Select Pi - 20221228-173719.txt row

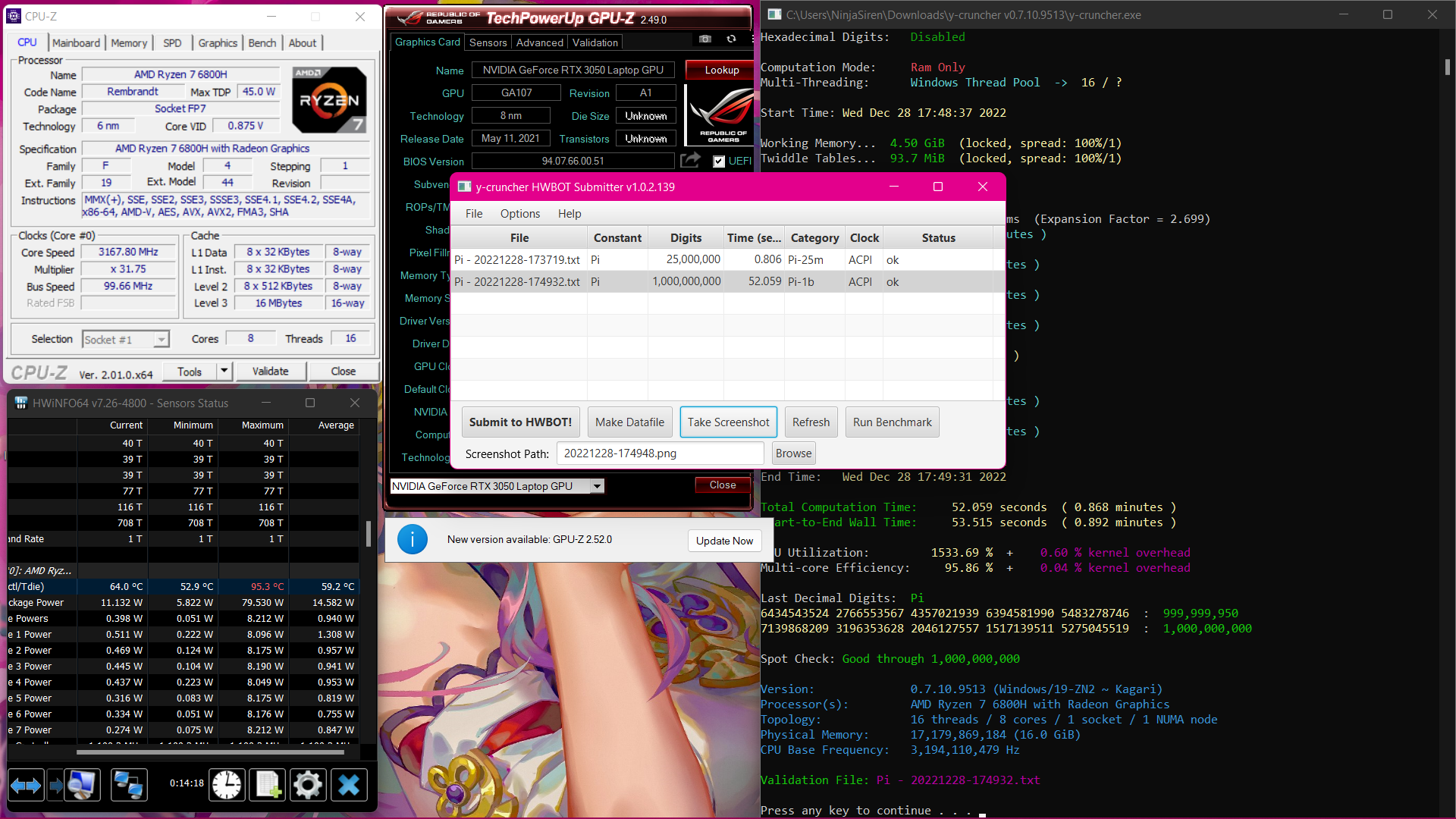(722, 259)
